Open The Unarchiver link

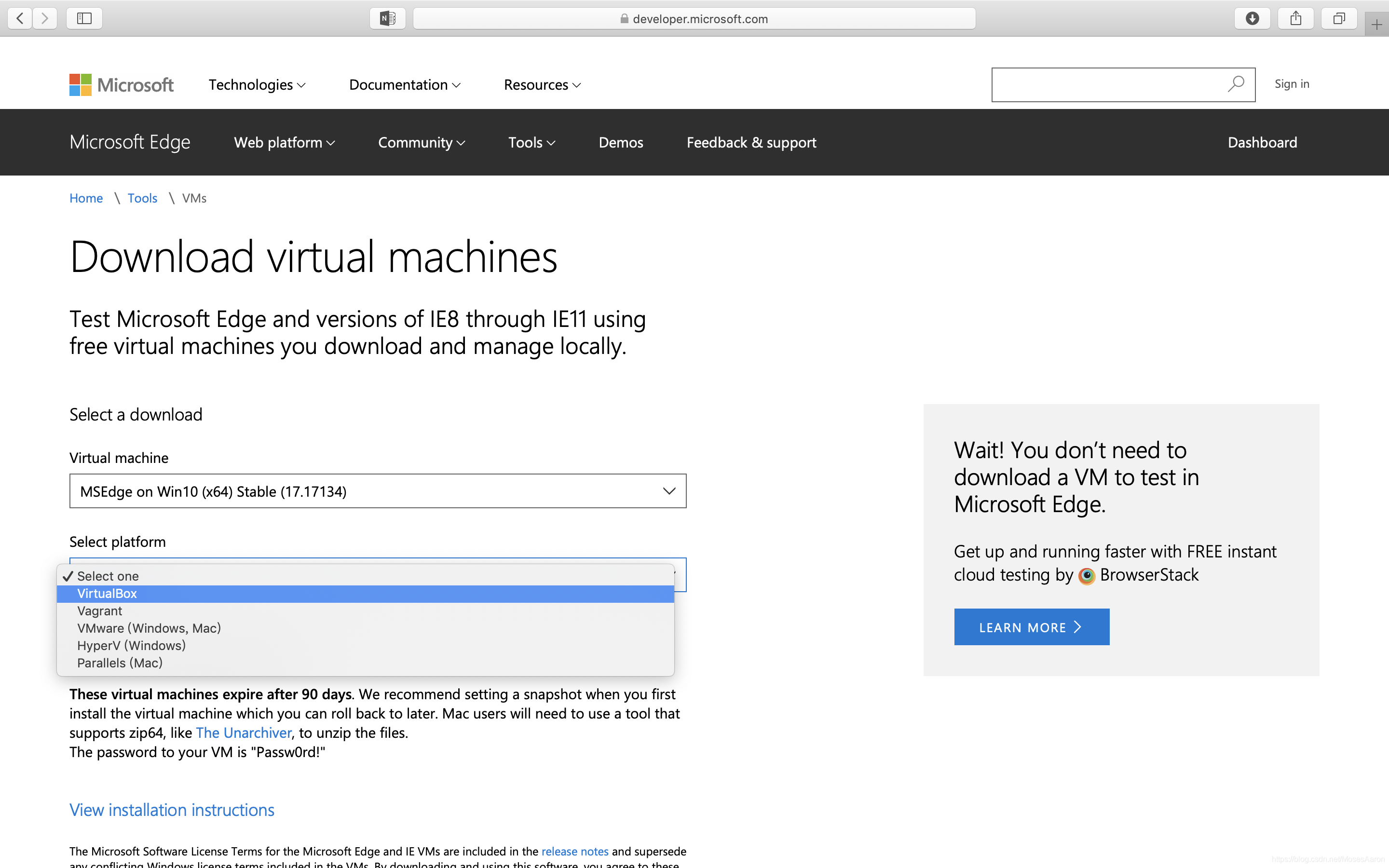tap(244, 732)
